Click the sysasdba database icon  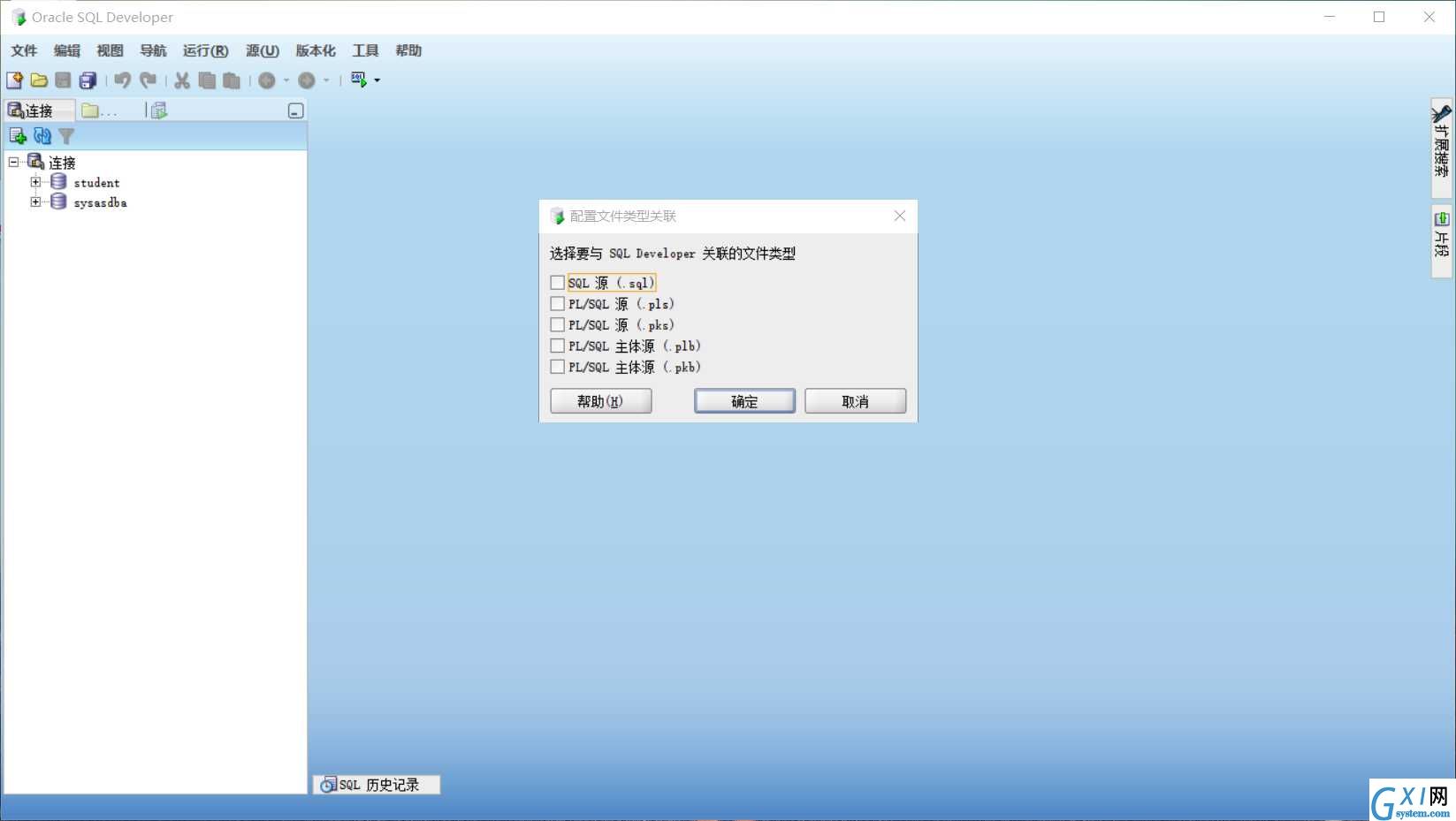click(x=58, y=201)
